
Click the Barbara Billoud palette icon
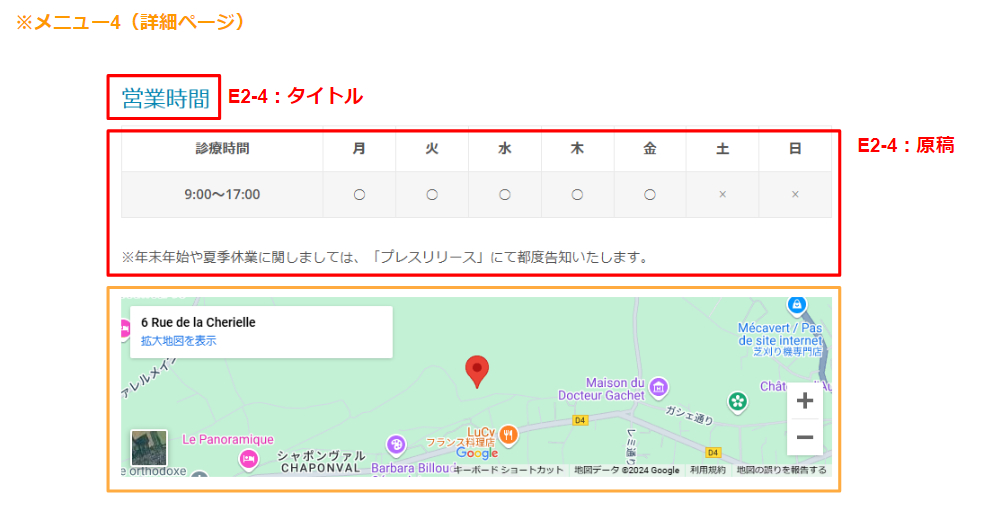pyautogui.click(x=396, y=444)
